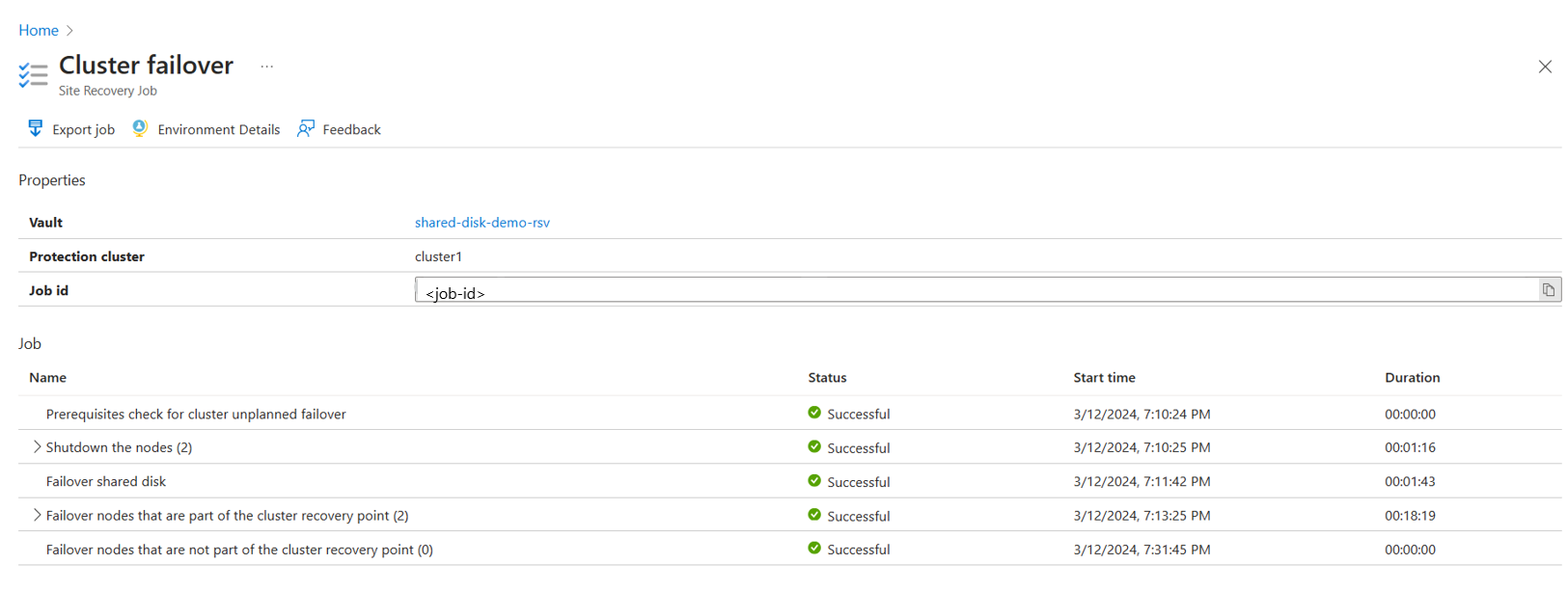Go to Home breadcrumb
Screen dimensions: 1568x591
[x=39, y=31]
